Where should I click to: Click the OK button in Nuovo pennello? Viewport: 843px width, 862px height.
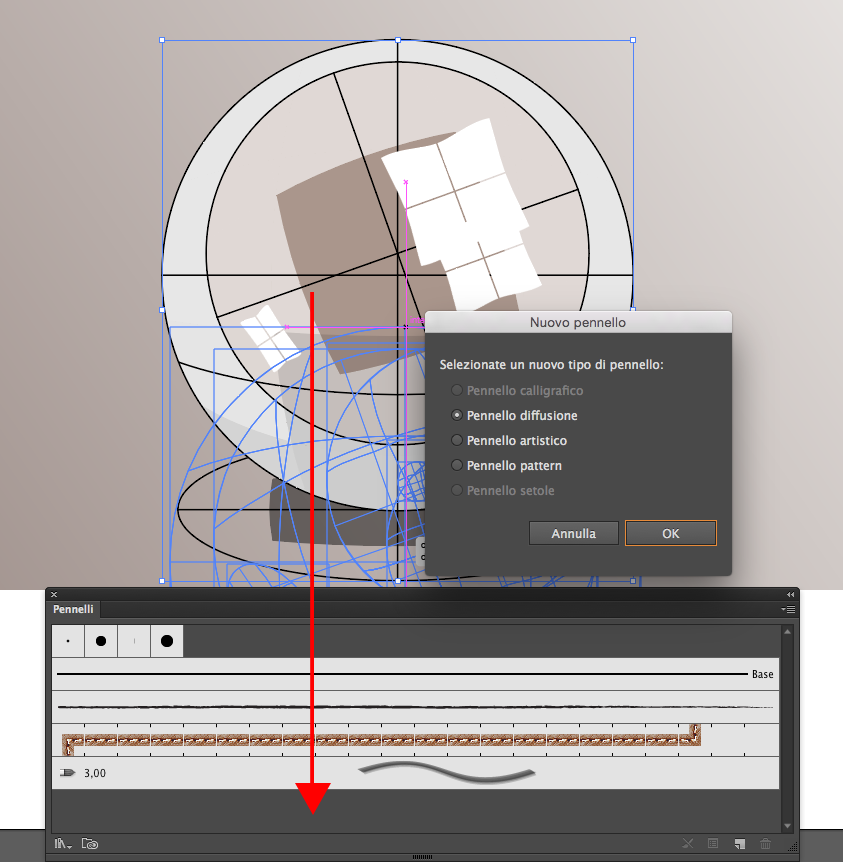[x=671, y=533]
